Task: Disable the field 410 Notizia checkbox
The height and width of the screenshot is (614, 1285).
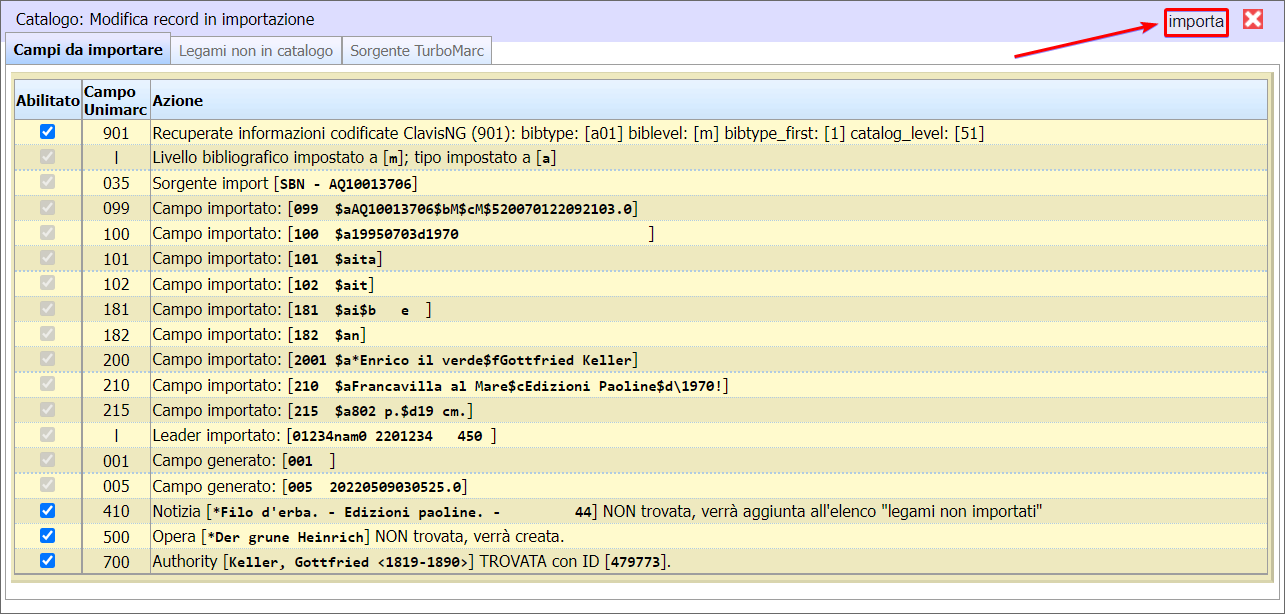Action: coord(47,511)
